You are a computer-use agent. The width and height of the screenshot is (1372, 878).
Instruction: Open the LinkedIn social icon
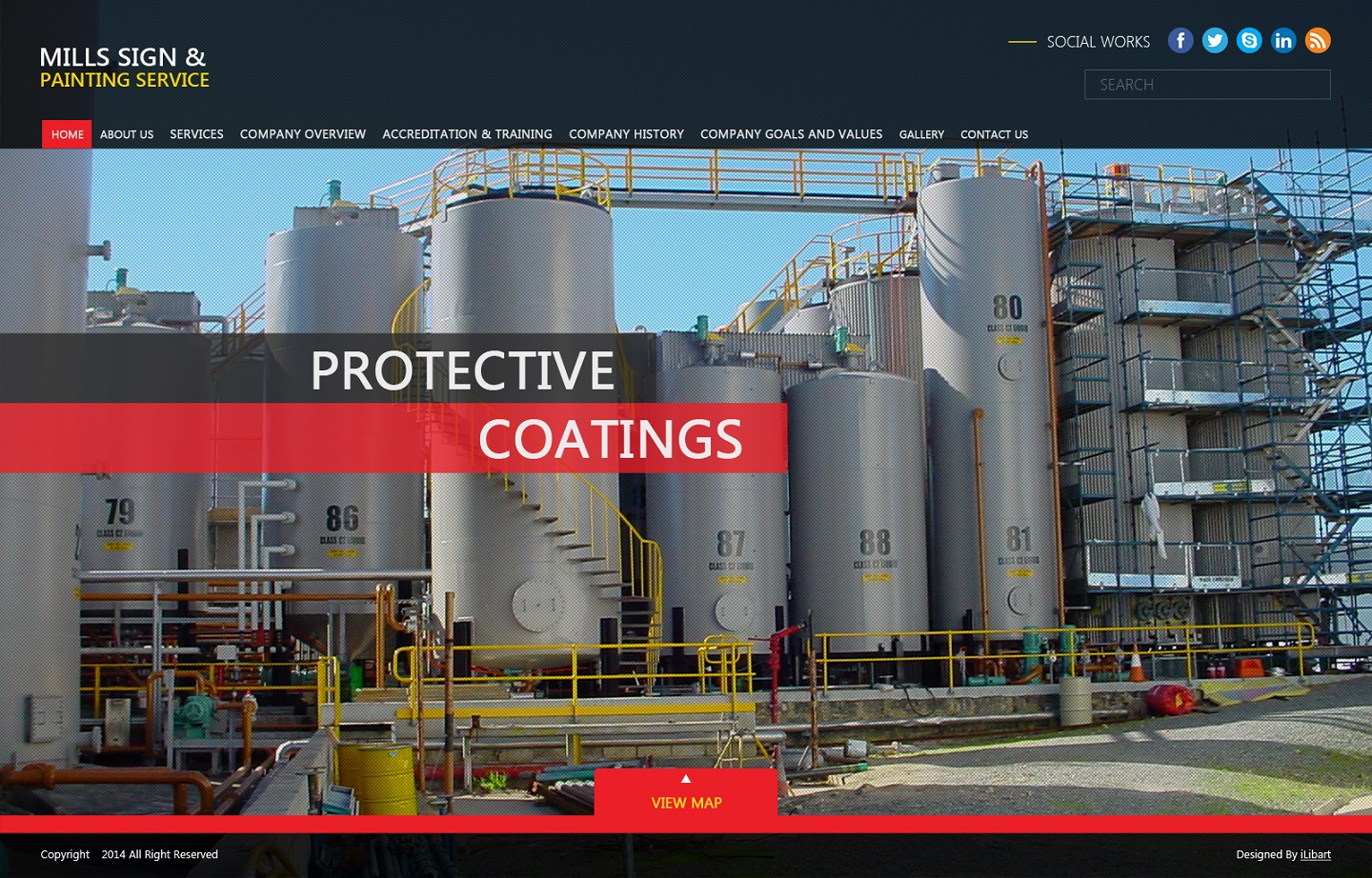(1283, 40)
